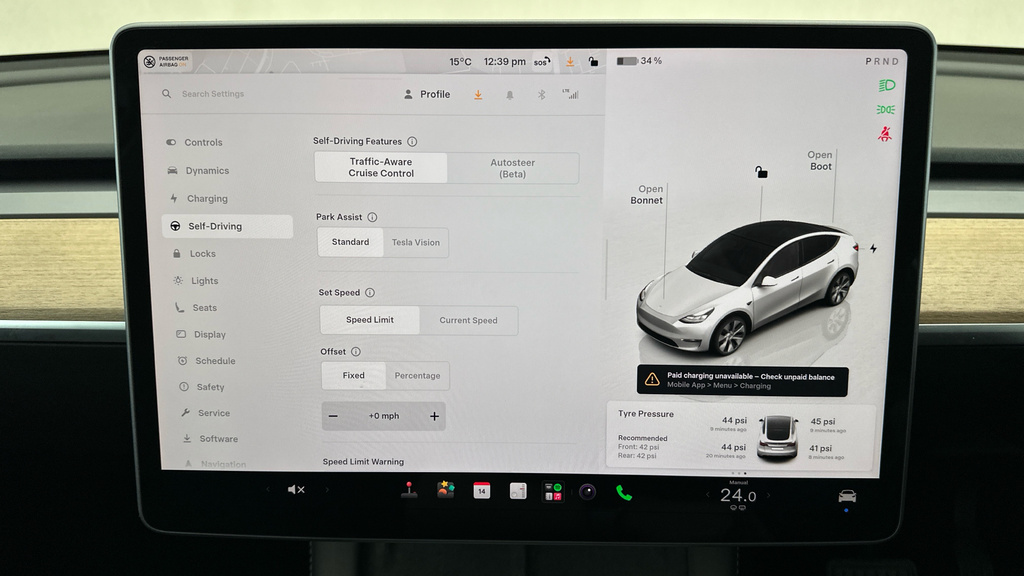This screenshot has width=1024, height=576.
Task: Lower volume with arrow left of speaker
Action: (268, 489)
